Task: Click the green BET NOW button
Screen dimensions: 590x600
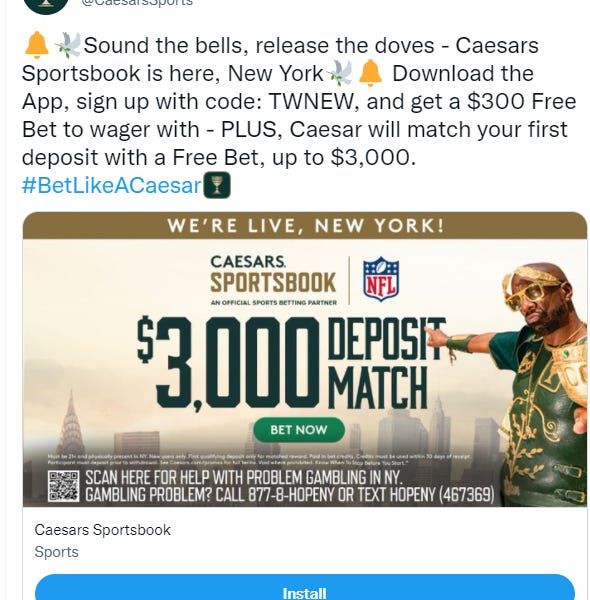Action: (299, 430)
